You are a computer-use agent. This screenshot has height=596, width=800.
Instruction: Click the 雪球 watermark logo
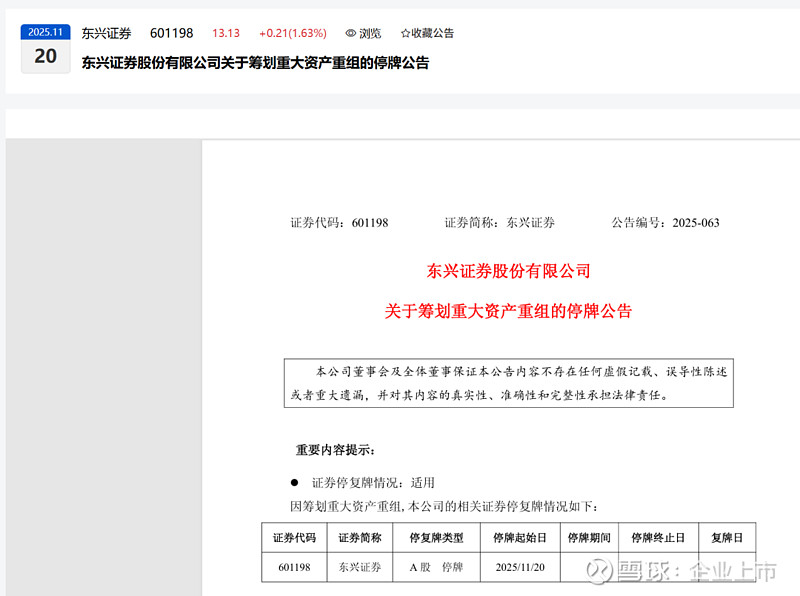coord(601,571)
